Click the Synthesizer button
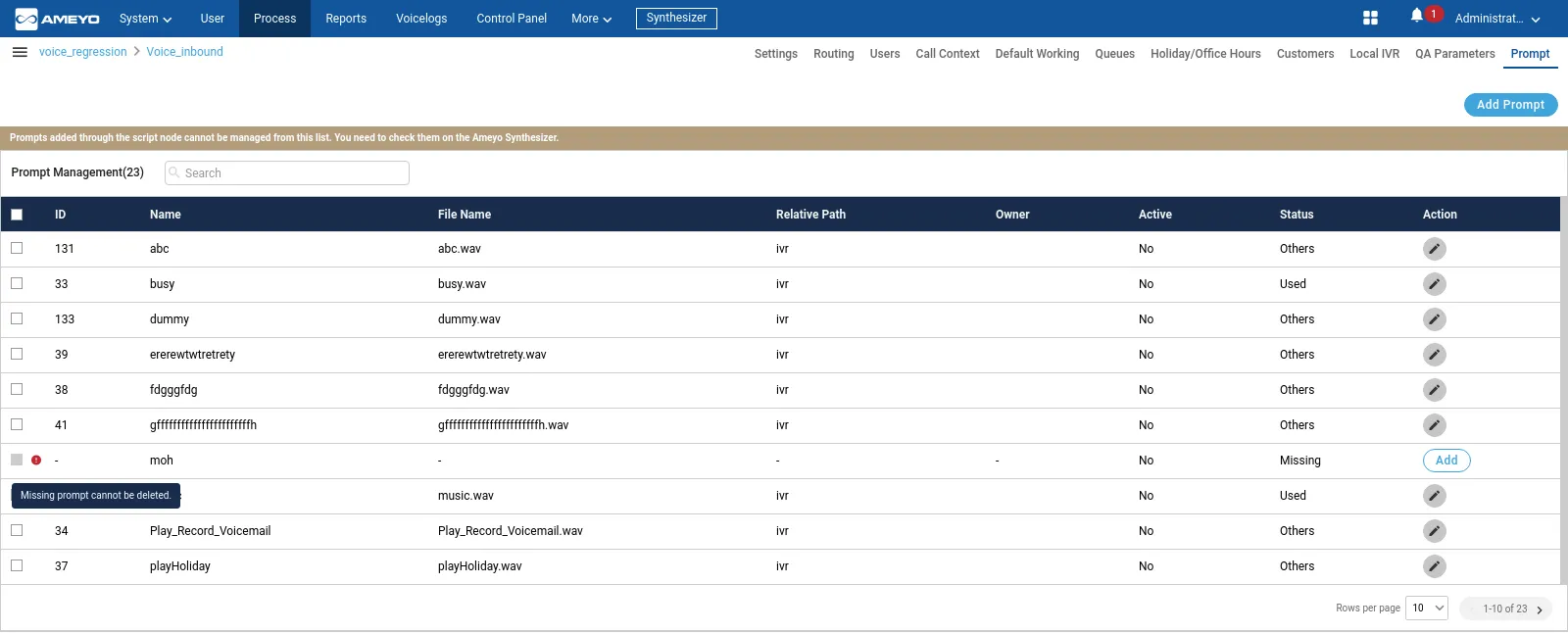 coord(676,19)
